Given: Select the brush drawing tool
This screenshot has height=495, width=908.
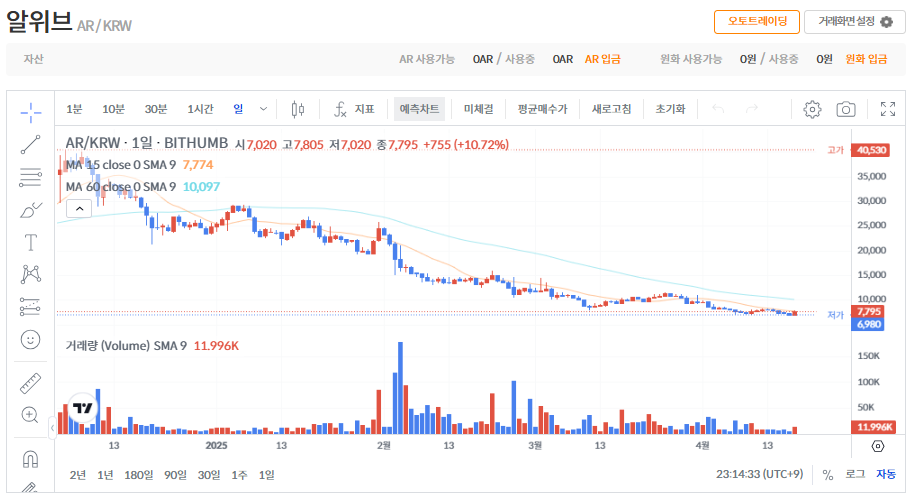Looking at the screenshot, I should pos(31,210).
